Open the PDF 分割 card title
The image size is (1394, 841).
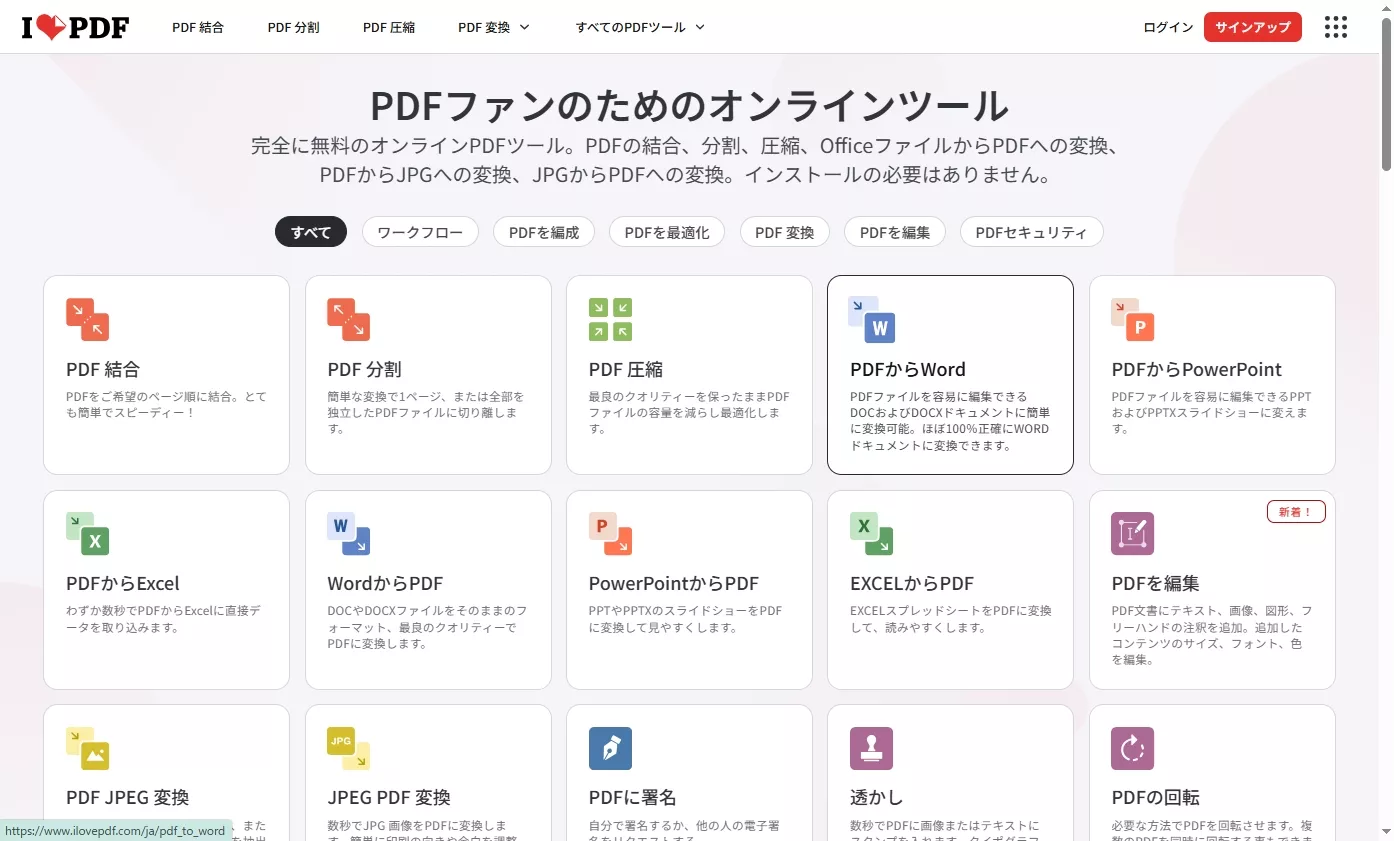pos(365,370)
